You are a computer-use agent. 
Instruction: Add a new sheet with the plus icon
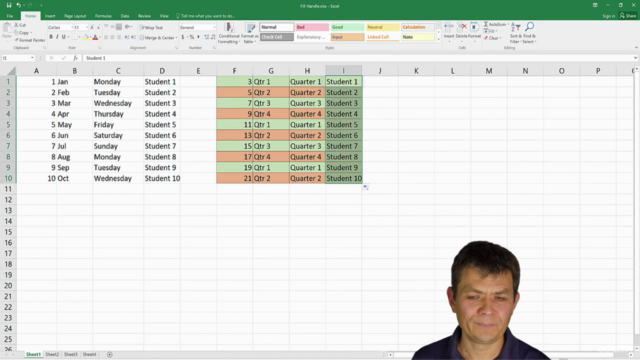(109, 355)
